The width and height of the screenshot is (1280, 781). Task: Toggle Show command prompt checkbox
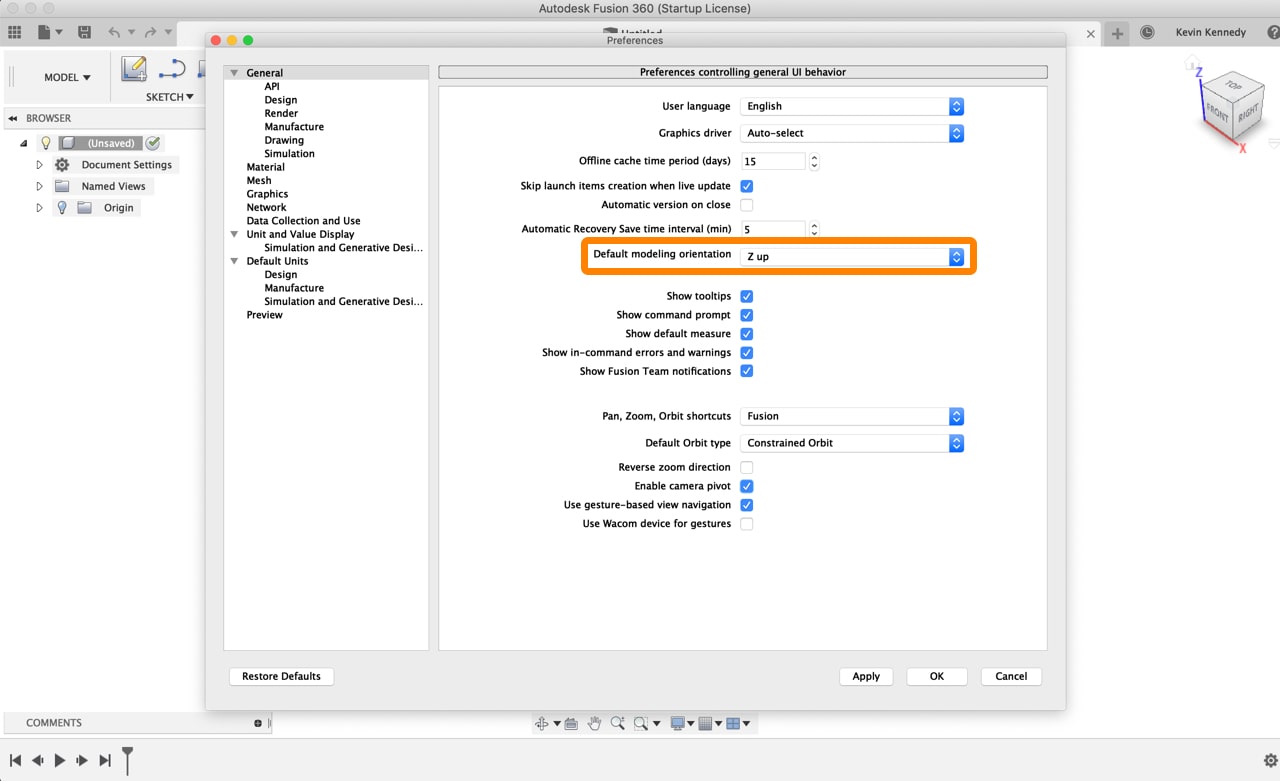click(746, 315)
